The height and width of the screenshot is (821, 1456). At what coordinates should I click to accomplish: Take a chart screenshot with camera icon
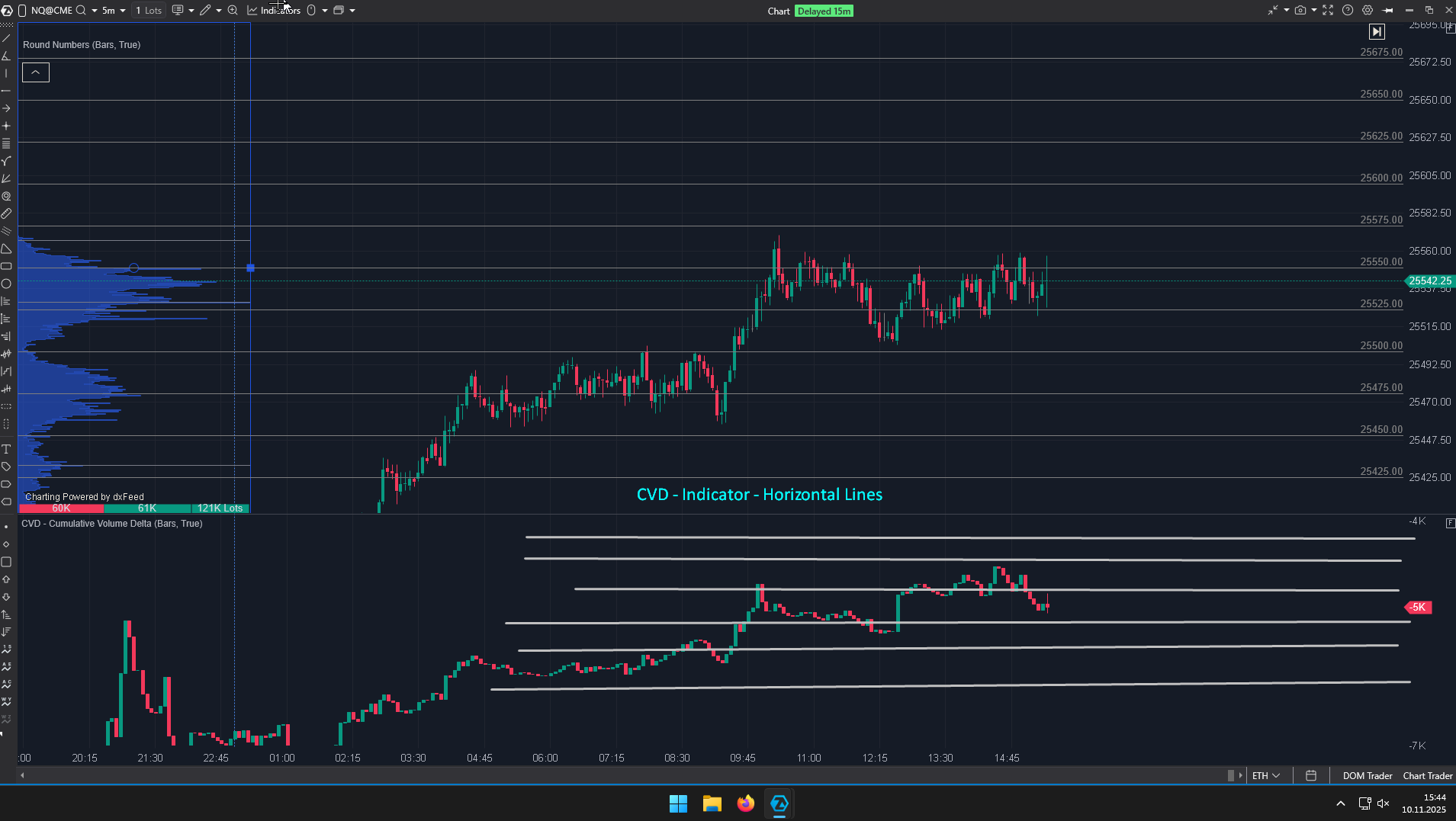[1300, 11]
